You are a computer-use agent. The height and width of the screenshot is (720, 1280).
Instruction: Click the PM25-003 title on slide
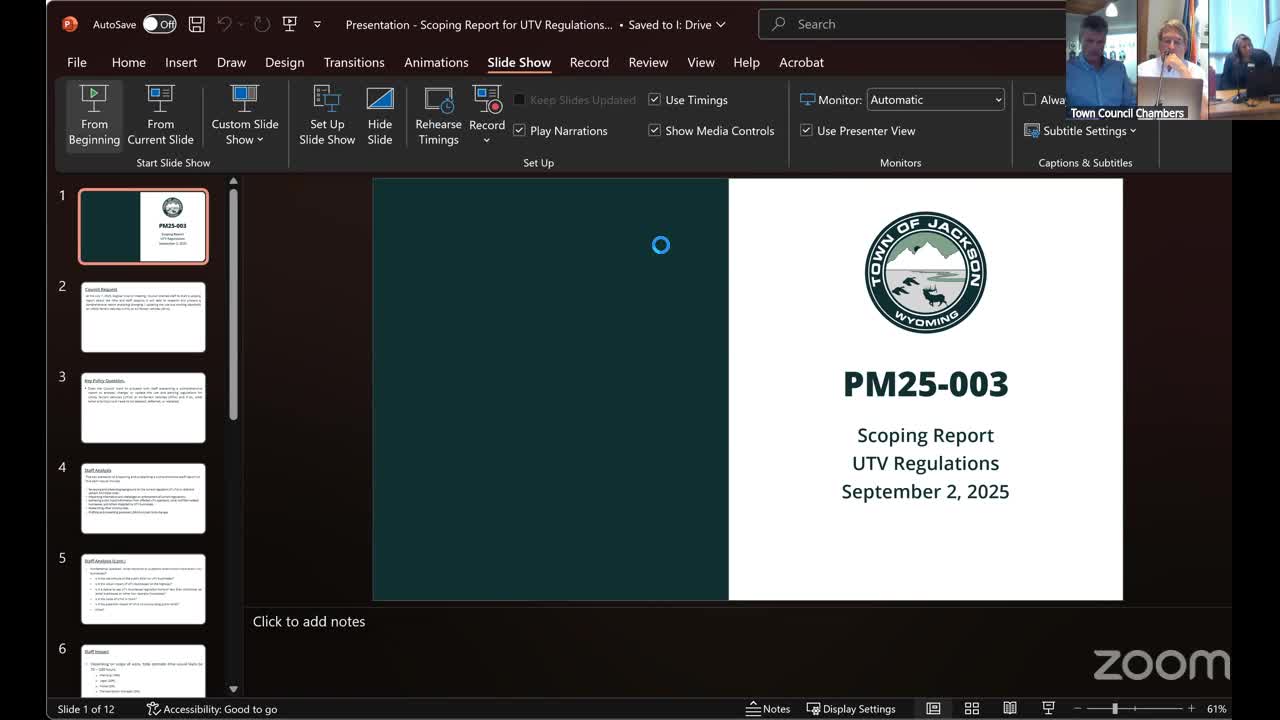(925, 384)
